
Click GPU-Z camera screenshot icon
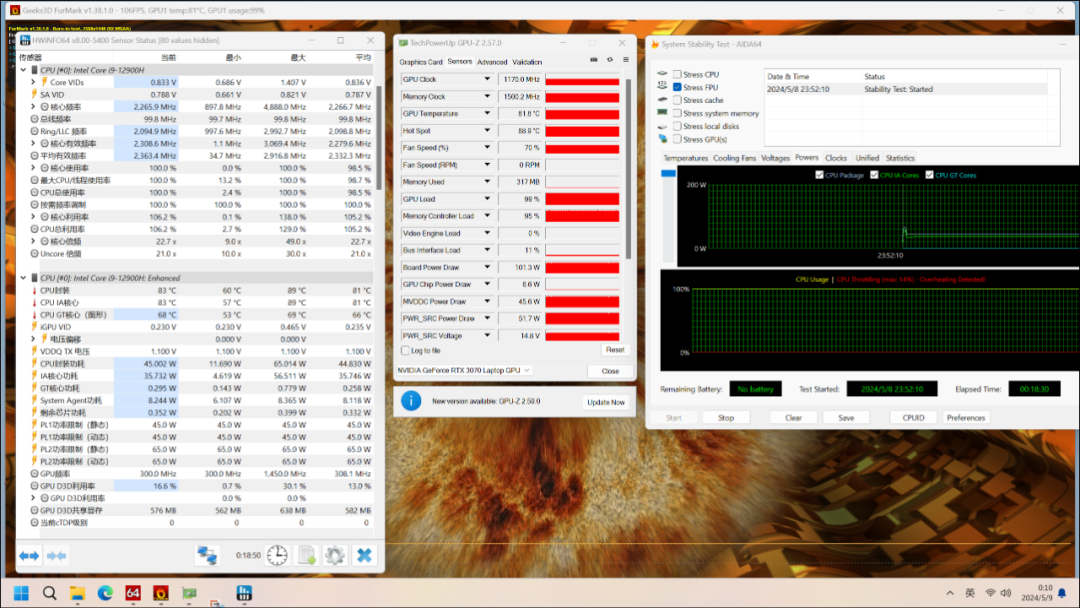[x=594, y=60]
